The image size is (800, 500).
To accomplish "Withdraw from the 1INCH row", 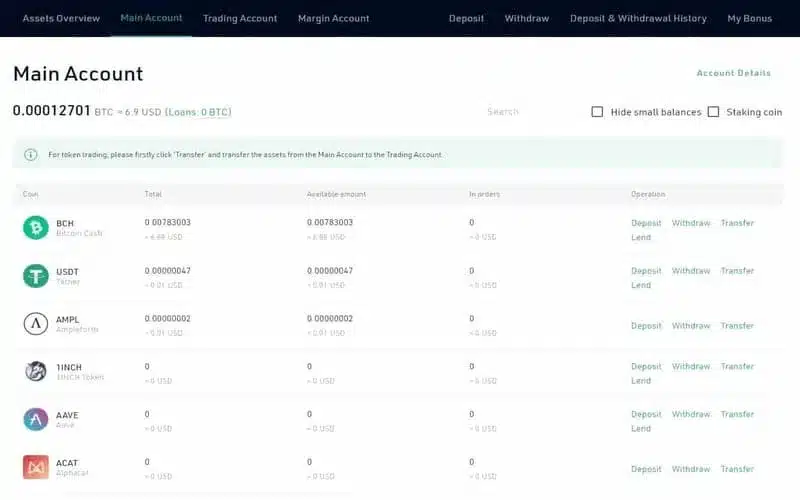I will 691,366.
